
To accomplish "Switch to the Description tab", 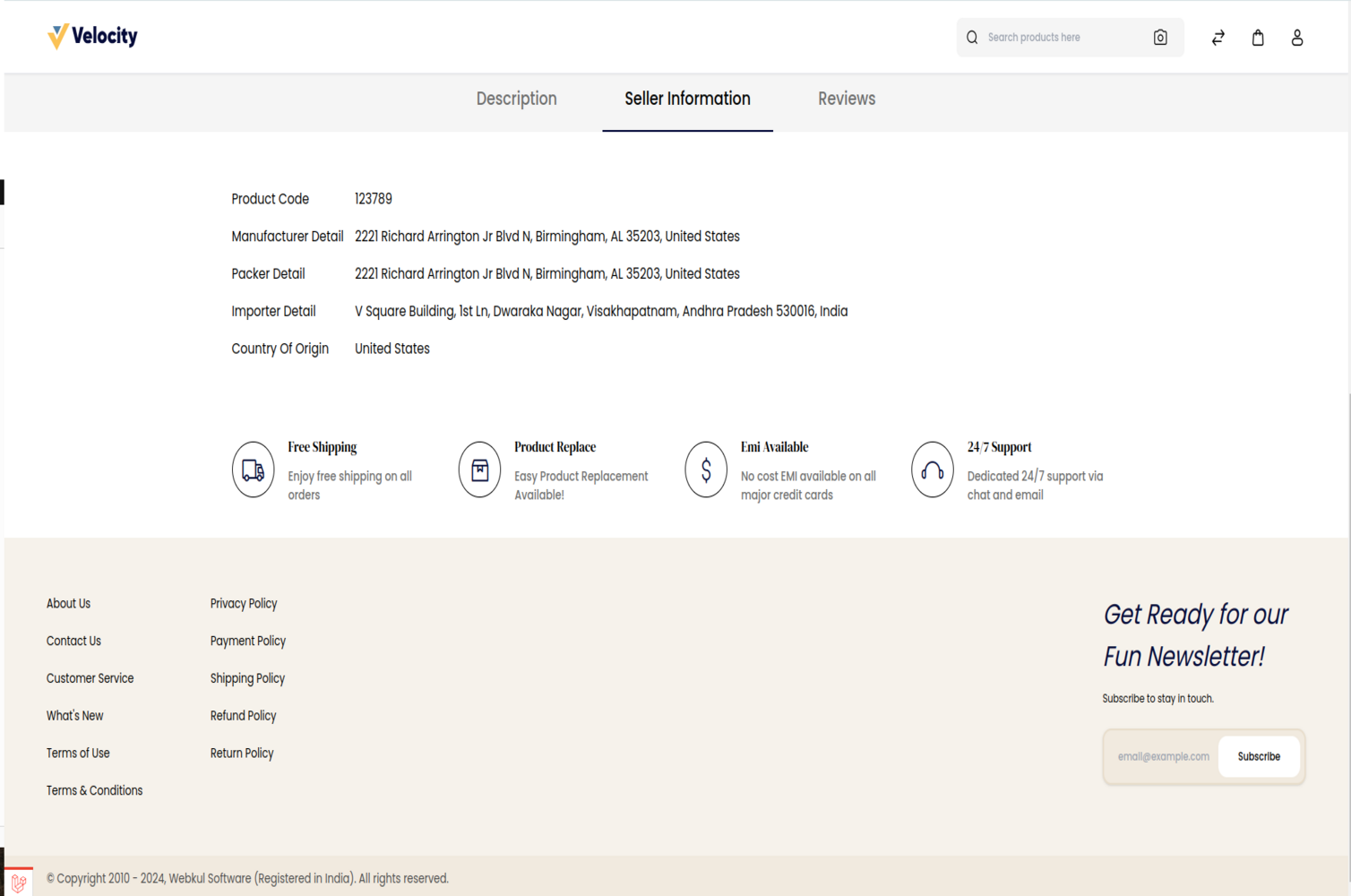I will (x=516, y=99).
